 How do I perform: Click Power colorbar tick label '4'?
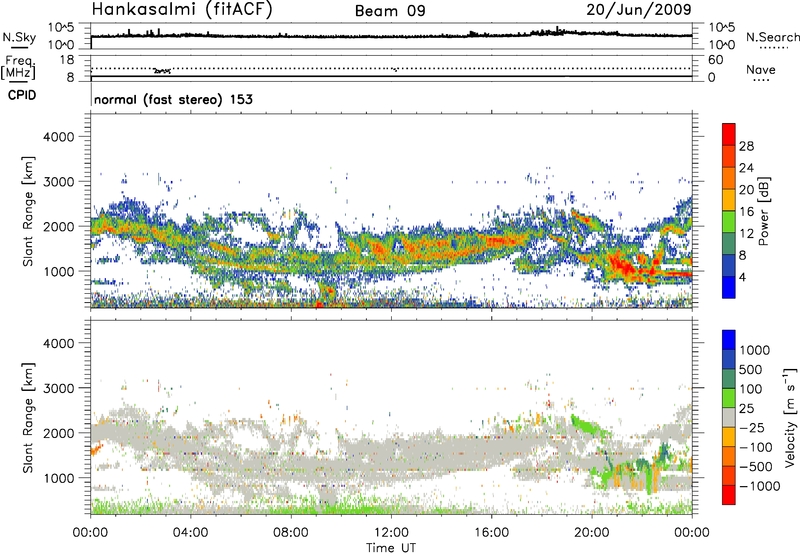pos(743,277)
